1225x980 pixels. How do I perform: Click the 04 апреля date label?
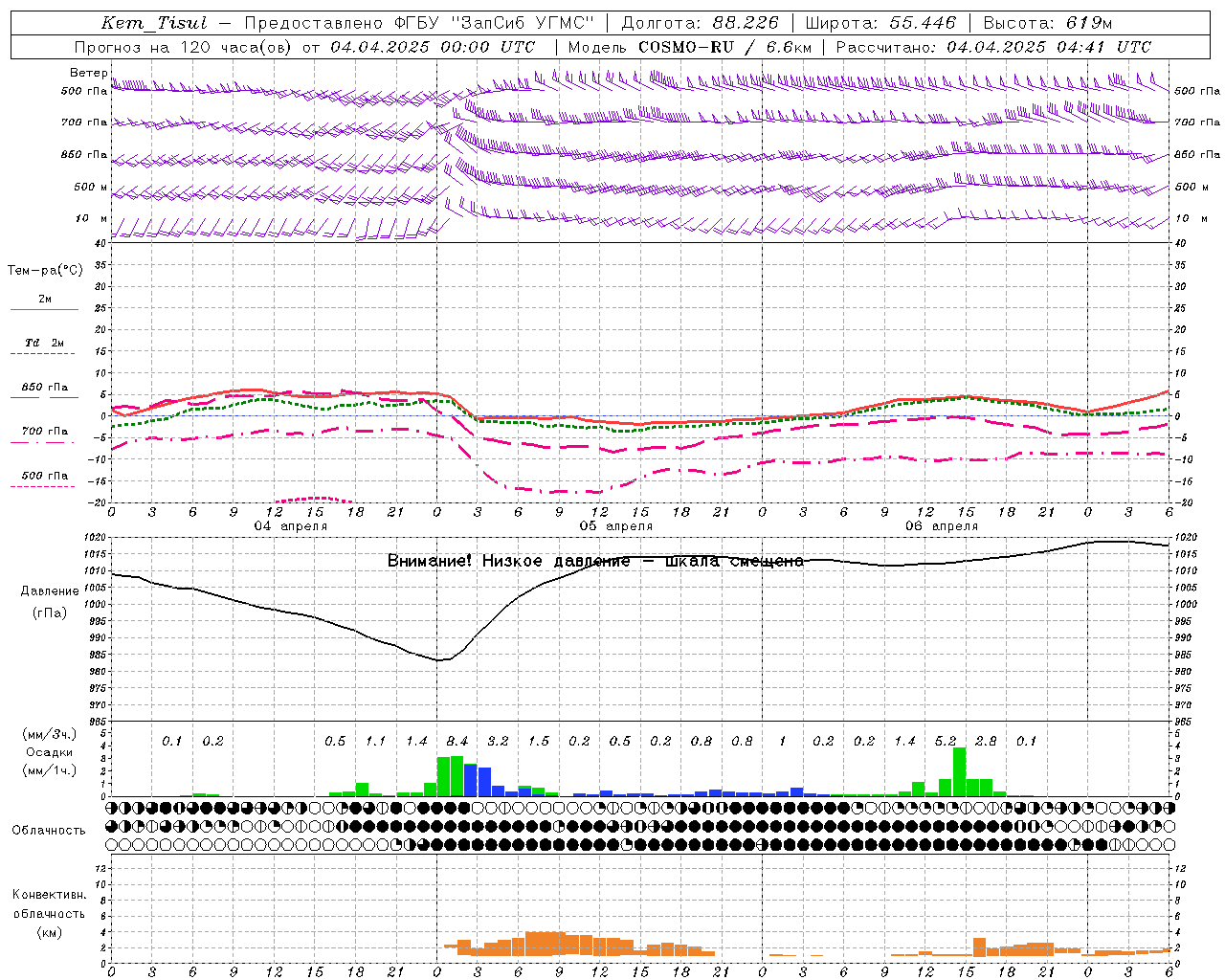291,526
